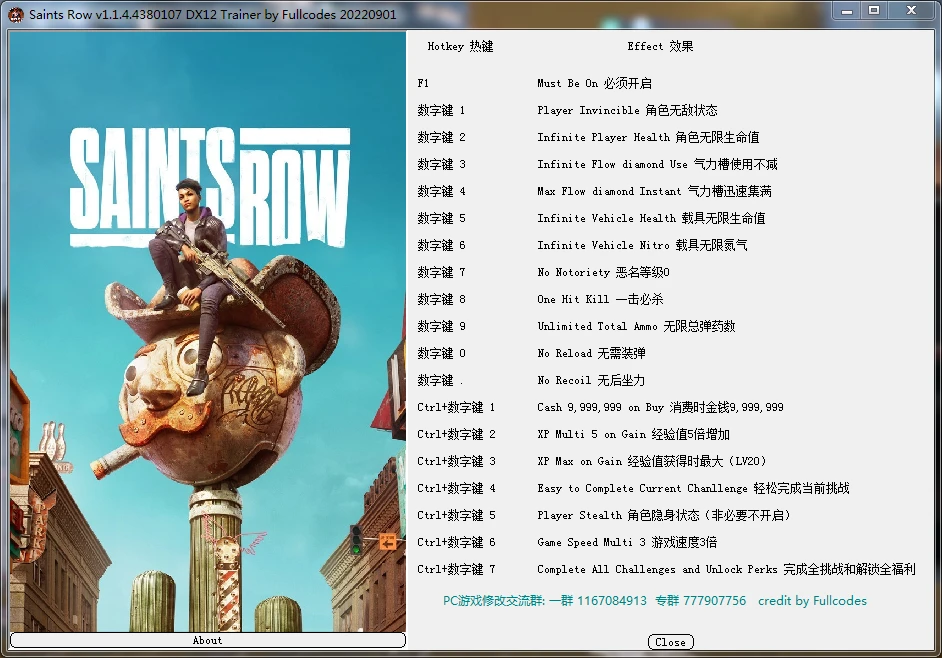Activate the F1 Must Be On row
The image size is (942, 658).
pos(600,83)
